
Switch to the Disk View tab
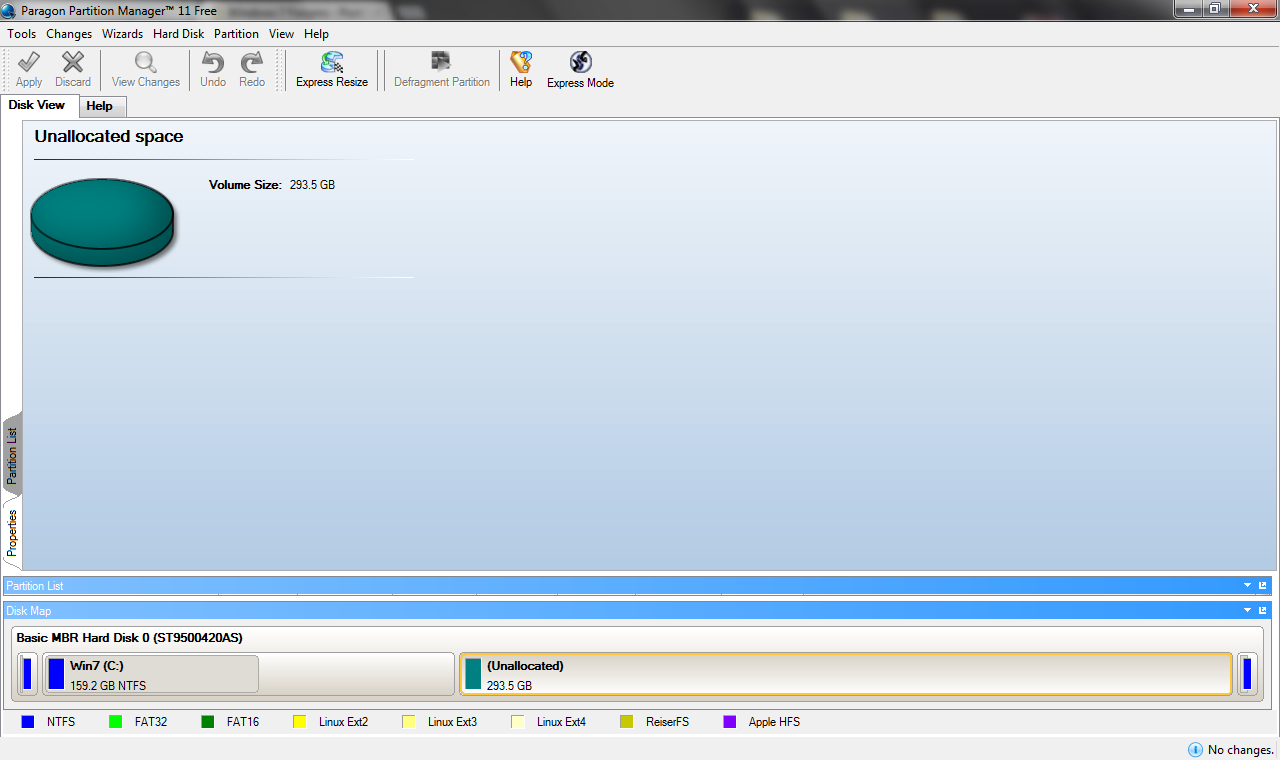coord(37,105)
